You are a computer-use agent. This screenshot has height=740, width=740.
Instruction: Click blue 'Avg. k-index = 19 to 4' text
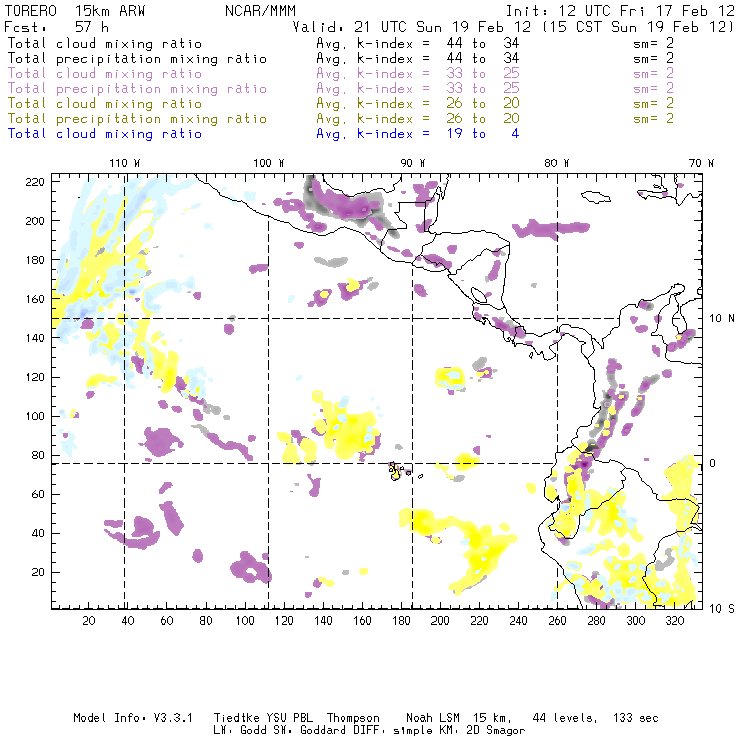click(x=418, y=134)
